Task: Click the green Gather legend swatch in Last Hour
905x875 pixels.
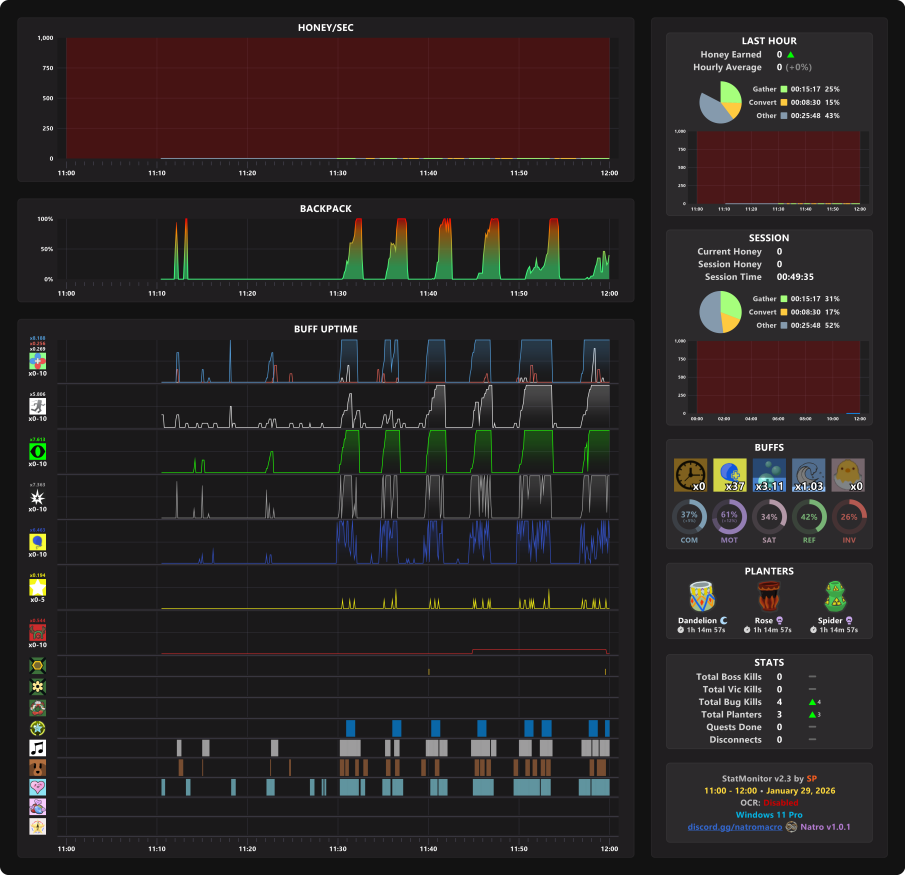Action: click(x=784, y=89)
